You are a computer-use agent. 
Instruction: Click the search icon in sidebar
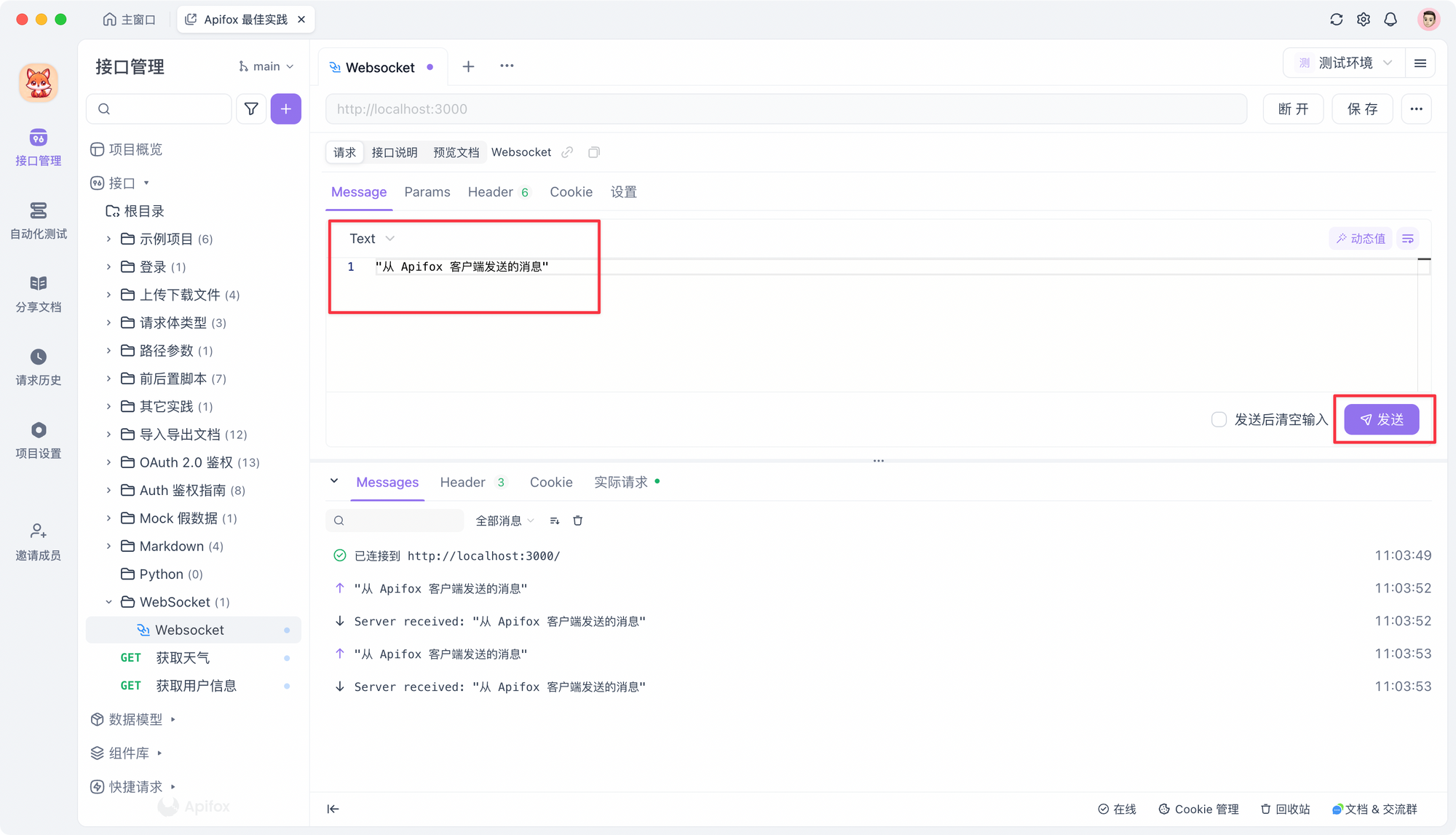coord(104,109)
